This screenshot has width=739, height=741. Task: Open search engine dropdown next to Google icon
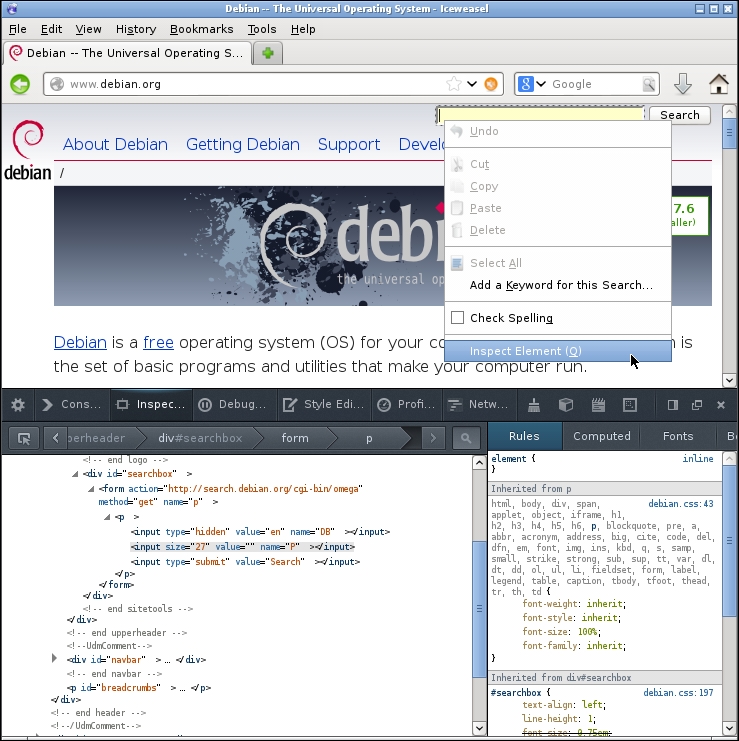pos(541,84)
